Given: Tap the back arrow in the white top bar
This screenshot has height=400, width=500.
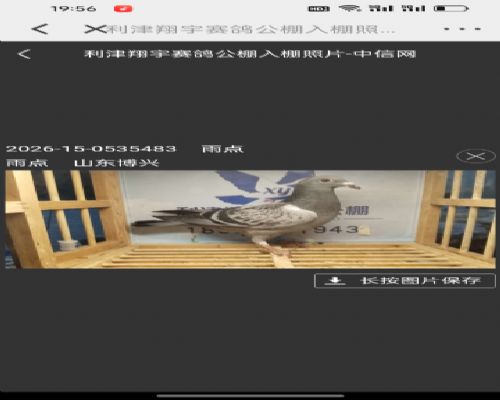Looking at the screenshot, I should pos(40,29).
